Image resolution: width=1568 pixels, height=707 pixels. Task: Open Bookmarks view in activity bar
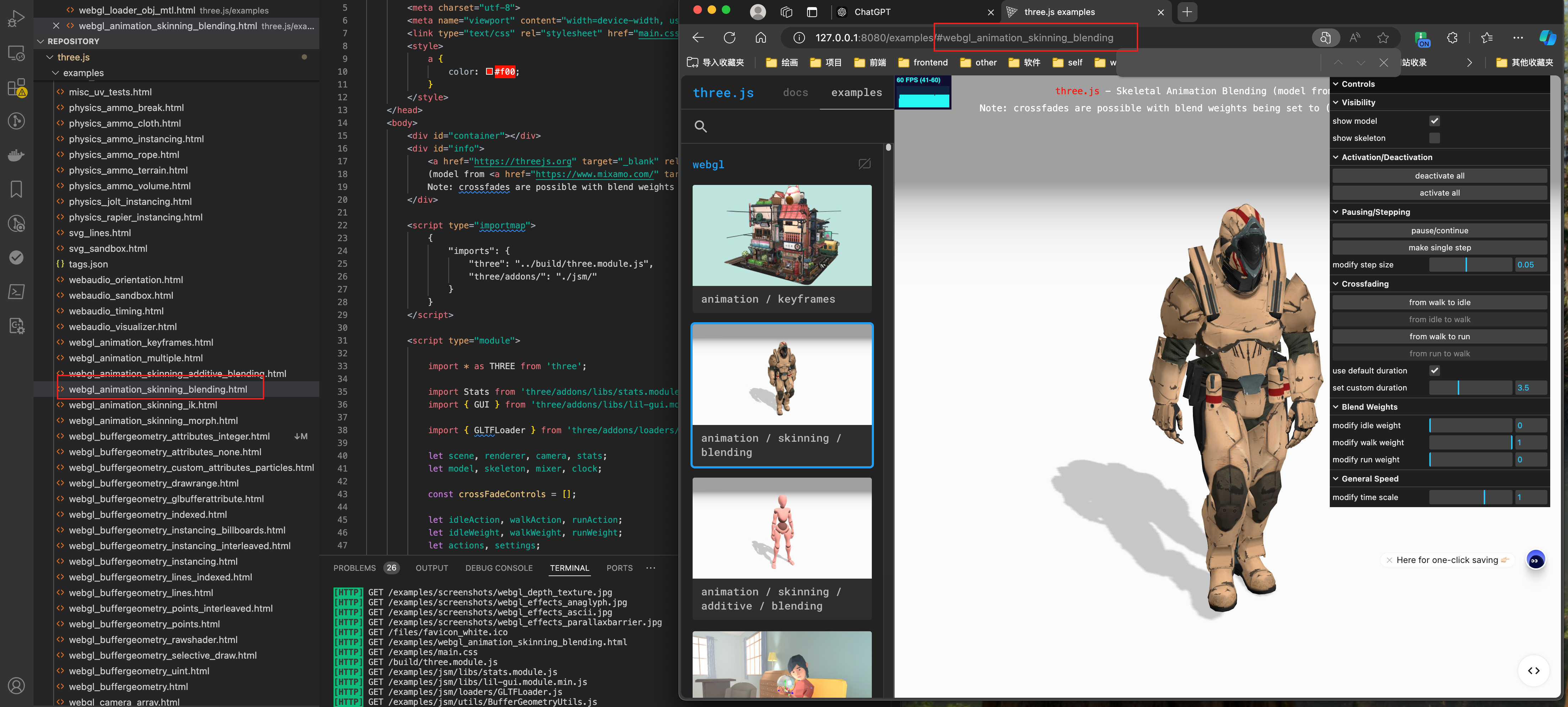coord(16,190)
